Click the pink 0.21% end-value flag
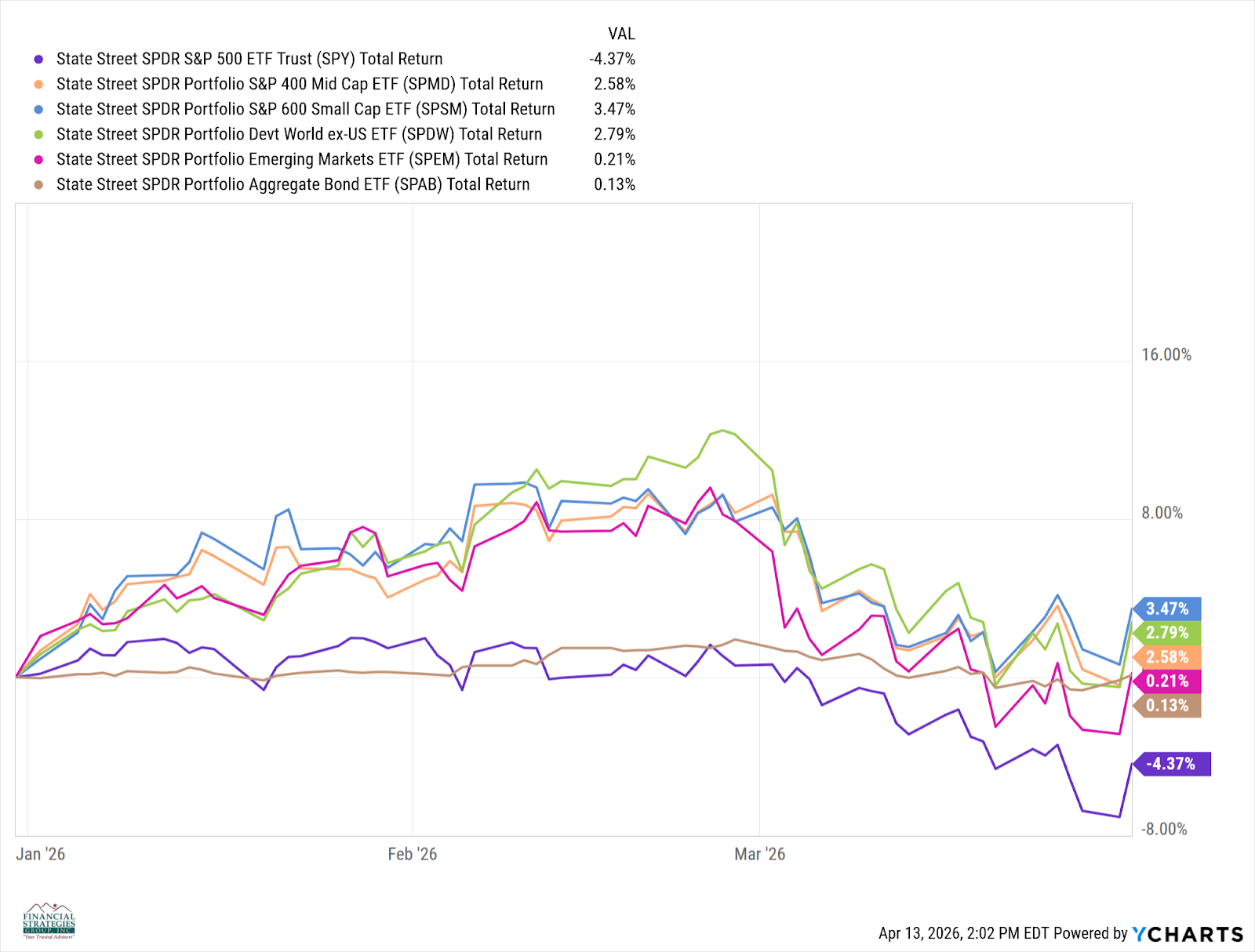 click(1167, 681)
